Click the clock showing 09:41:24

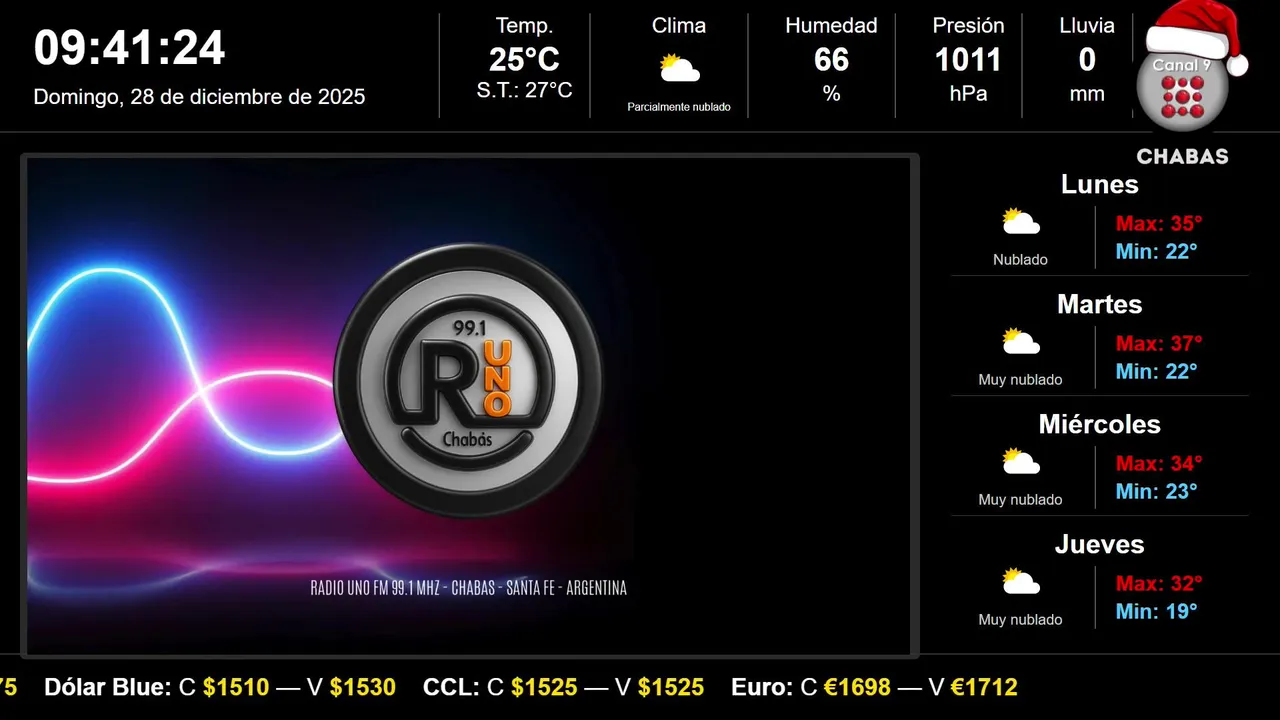pyautogui.click(x=130, y=48)
